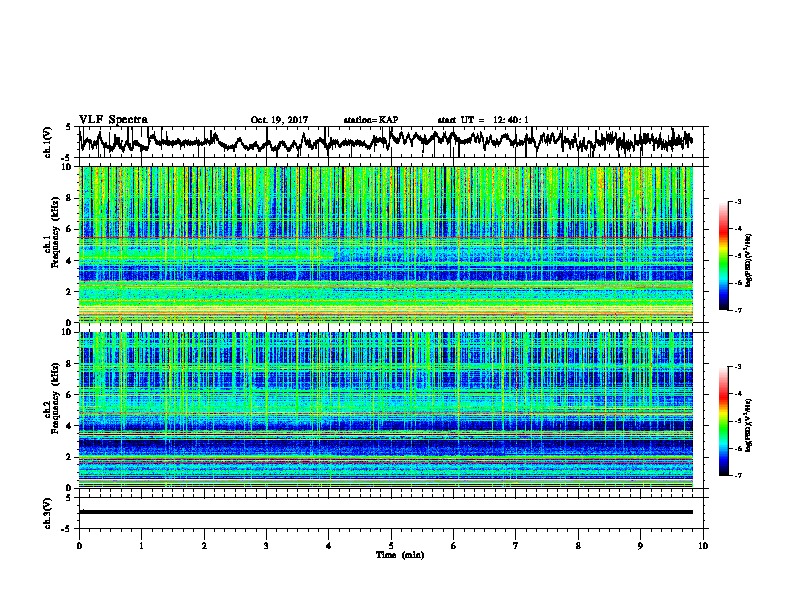This screenshot has height=612, width=792.
Task: Click time axis tick label "9"
Action: coord(640,546)
